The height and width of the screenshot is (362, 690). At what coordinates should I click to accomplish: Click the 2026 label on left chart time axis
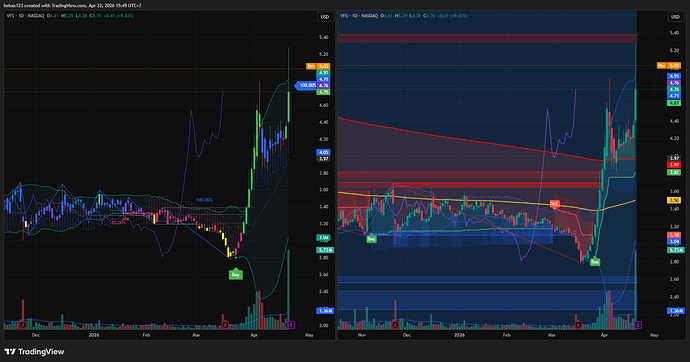94,335
